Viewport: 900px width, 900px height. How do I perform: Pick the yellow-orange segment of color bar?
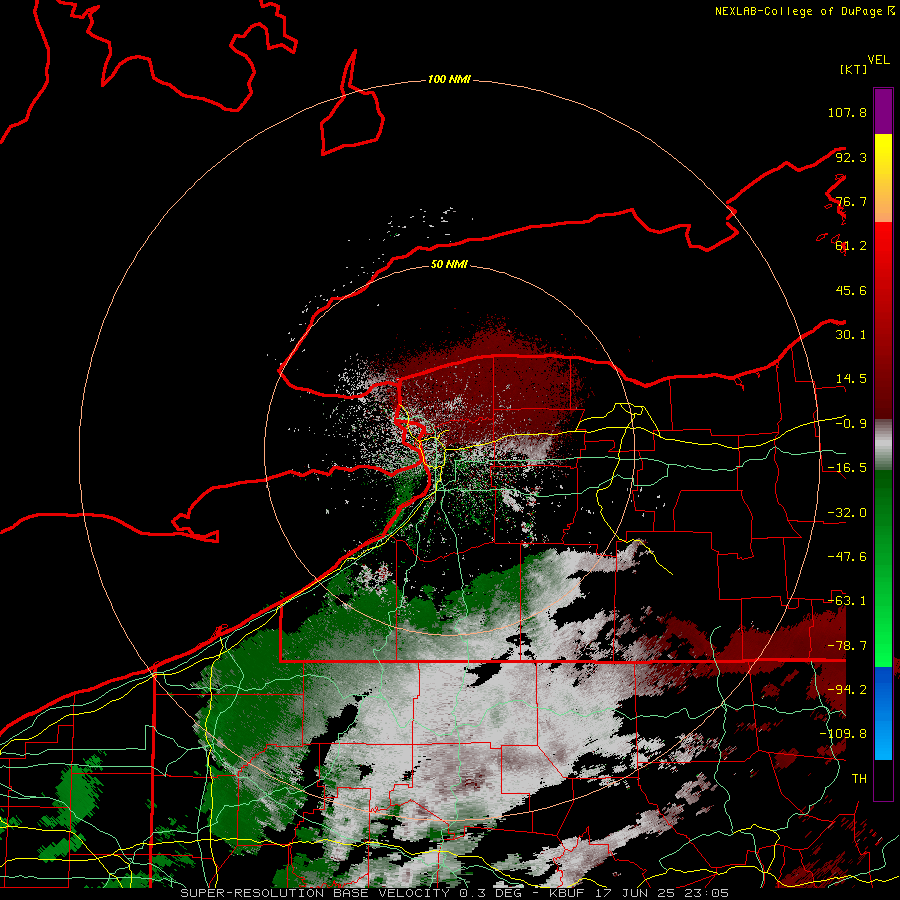pyautogui.click(x=883, y=178)
